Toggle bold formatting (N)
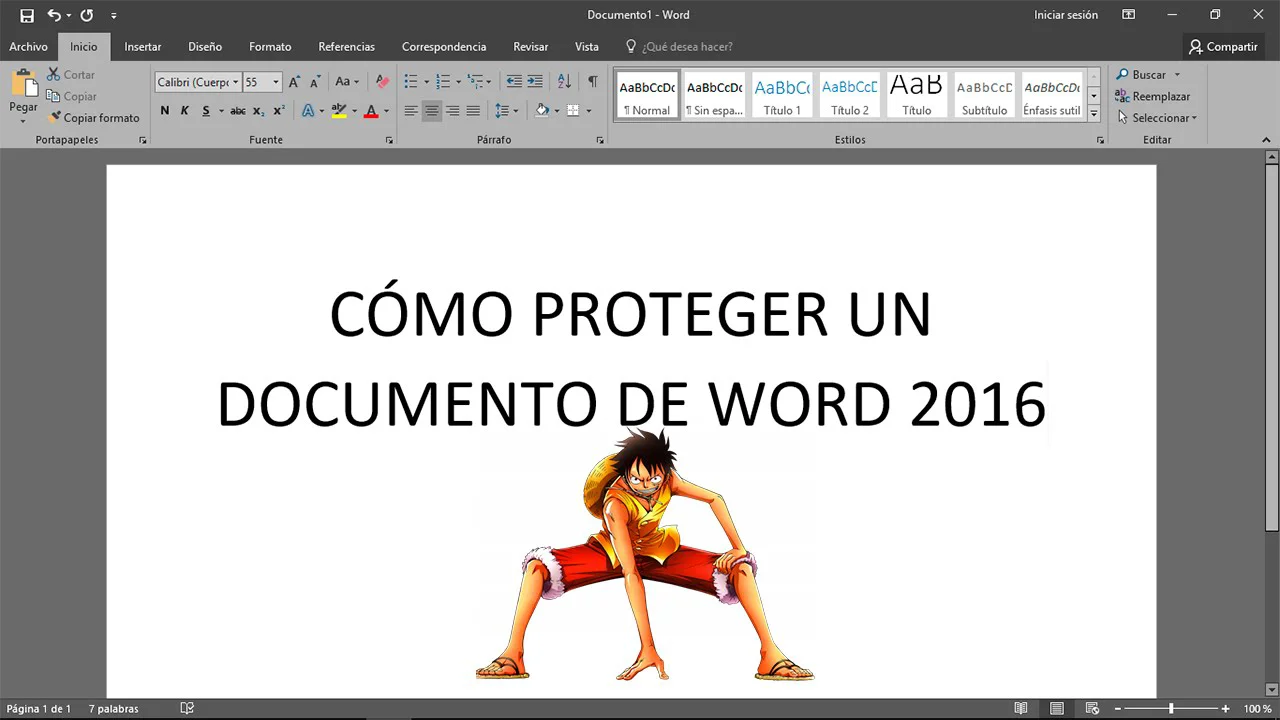 [x=165, y=111]
